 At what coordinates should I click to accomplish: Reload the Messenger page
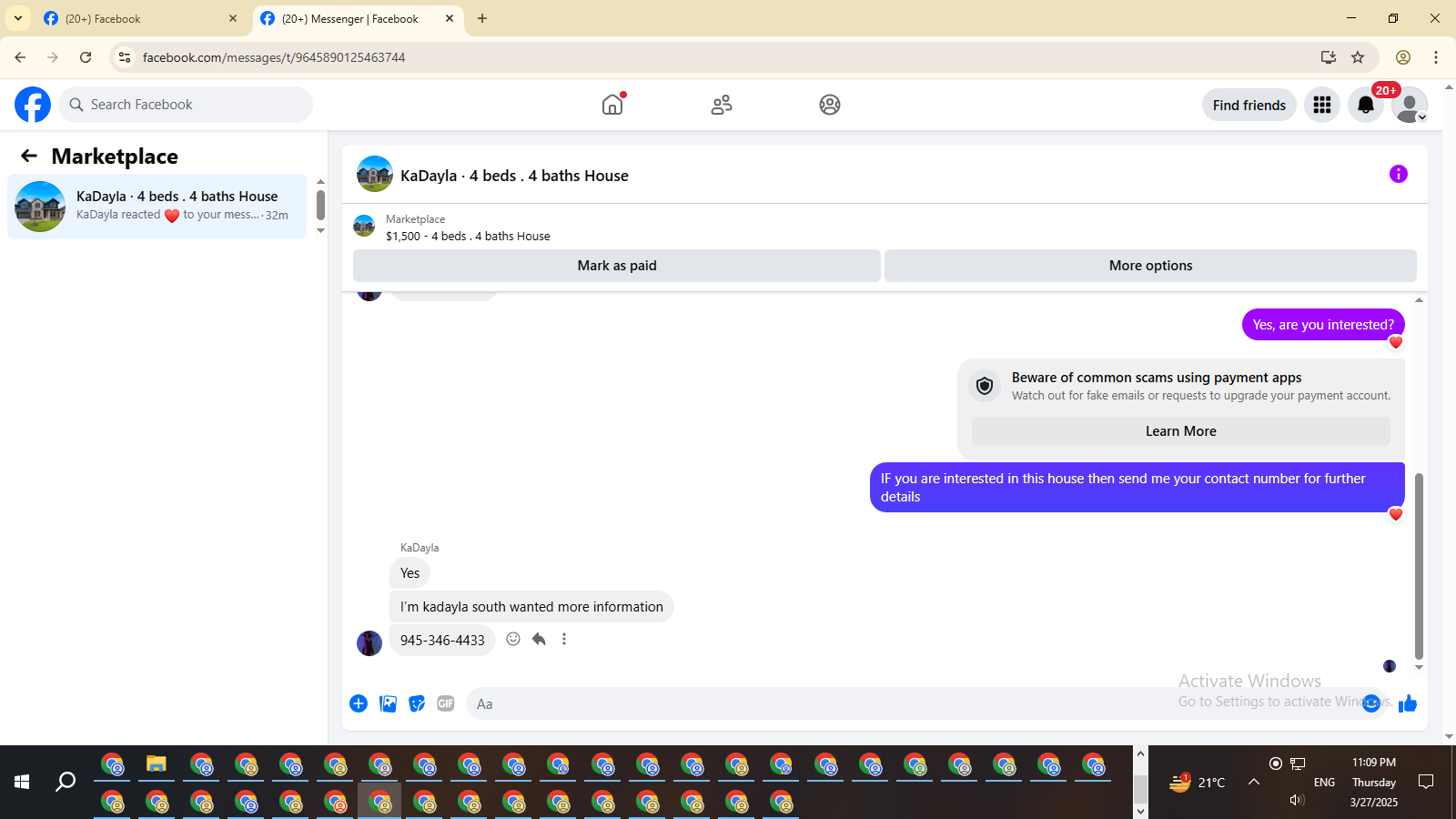(86, 57)
